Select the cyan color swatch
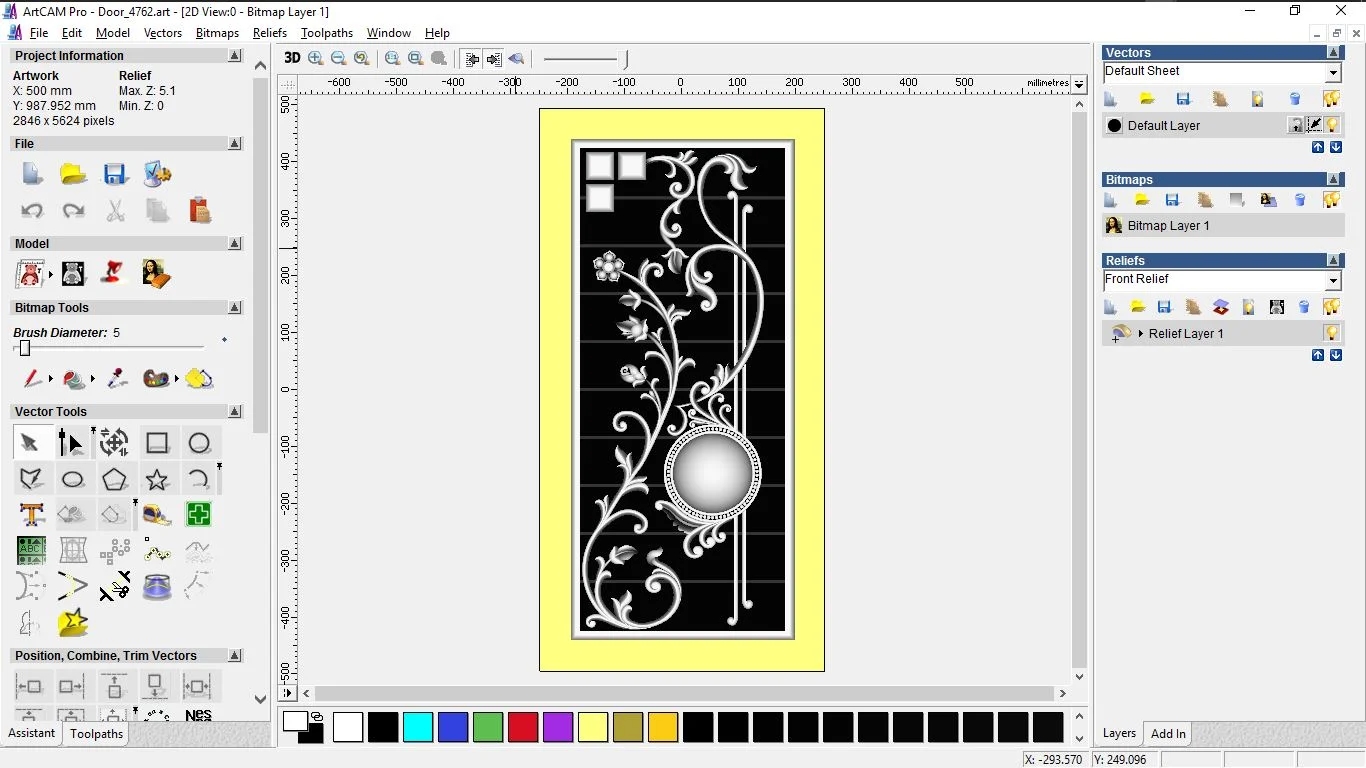Screen dimensions: 1366x768 click(418, 727)
